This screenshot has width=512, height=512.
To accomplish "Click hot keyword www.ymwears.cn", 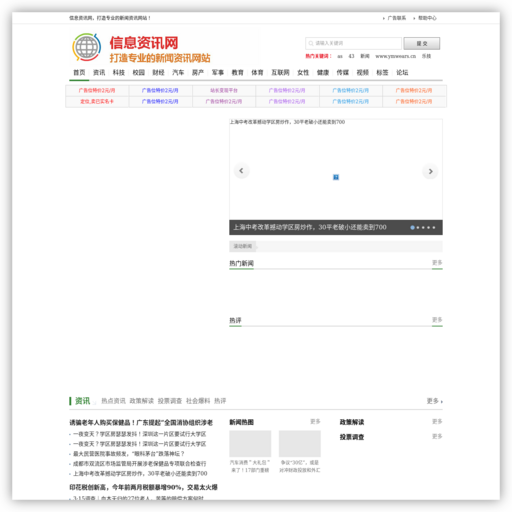I will (395, 56).
